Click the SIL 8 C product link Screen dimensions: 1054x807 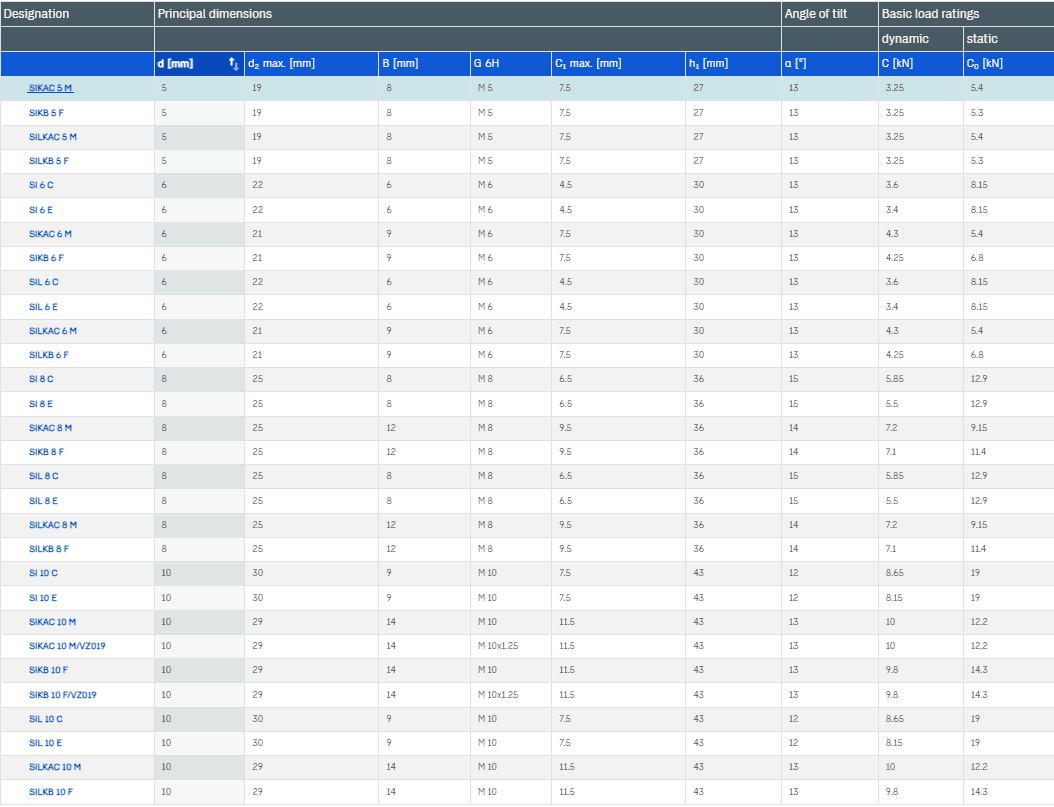(44, 477)
